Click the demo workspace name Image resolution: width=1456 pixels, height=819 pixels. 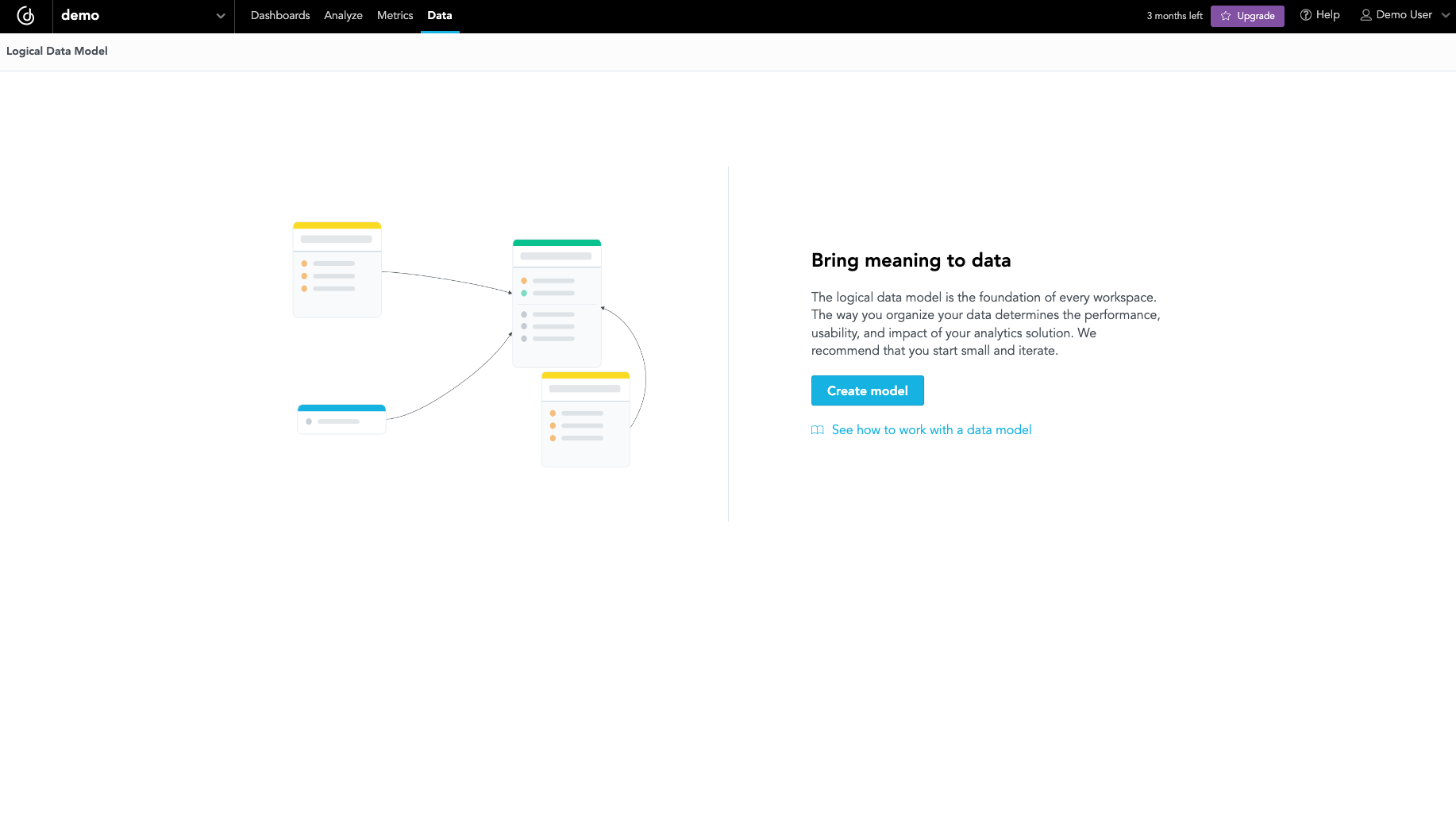pos(80,15)
